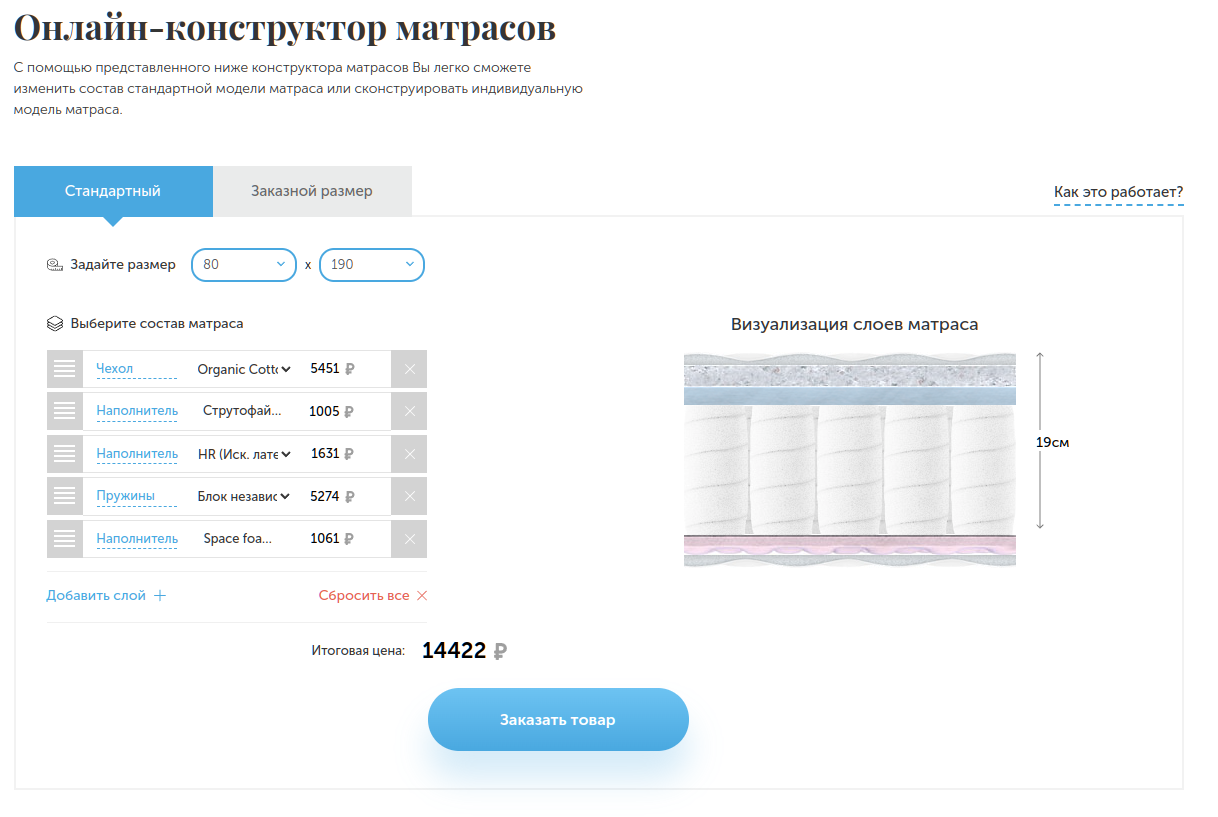This screenshot has height=817, width=1218.
Task: Delete the Space foam layer
Action: [x=409, y=539]
